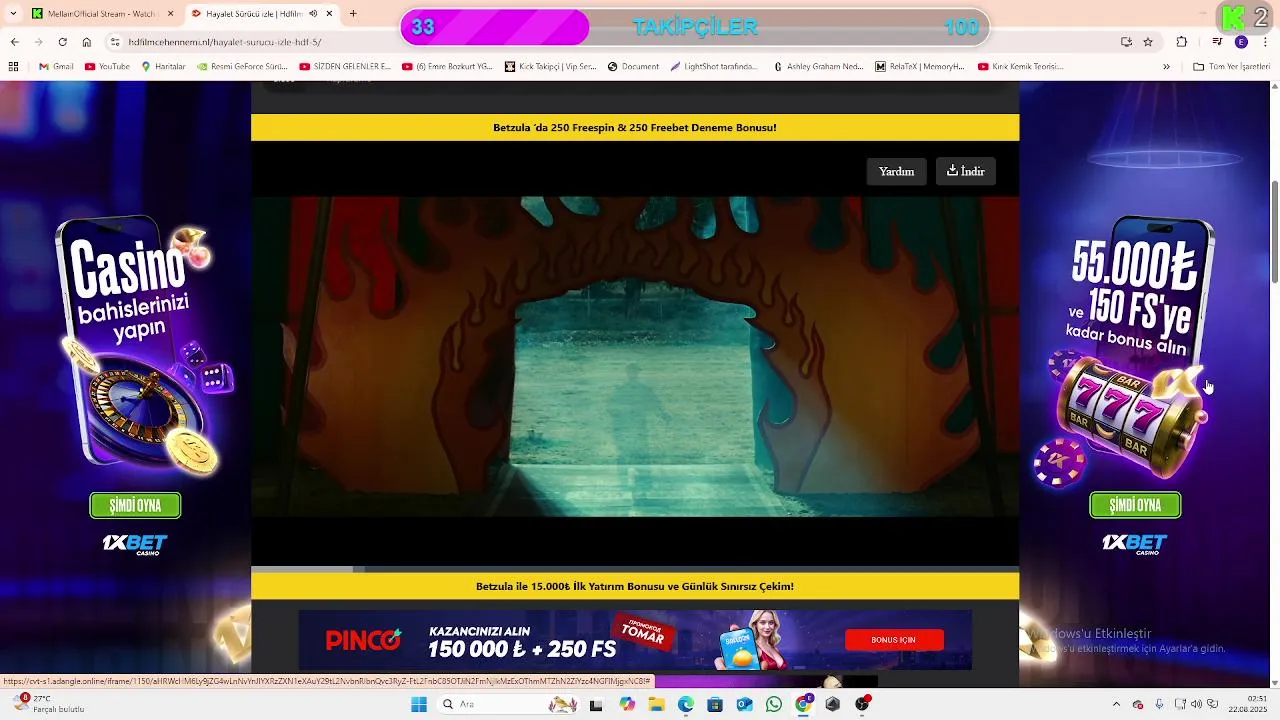This screenshot has height=720, width=1280.
Task: Open the Chrome extensions menu
Action: click(x=1182, y=42)
